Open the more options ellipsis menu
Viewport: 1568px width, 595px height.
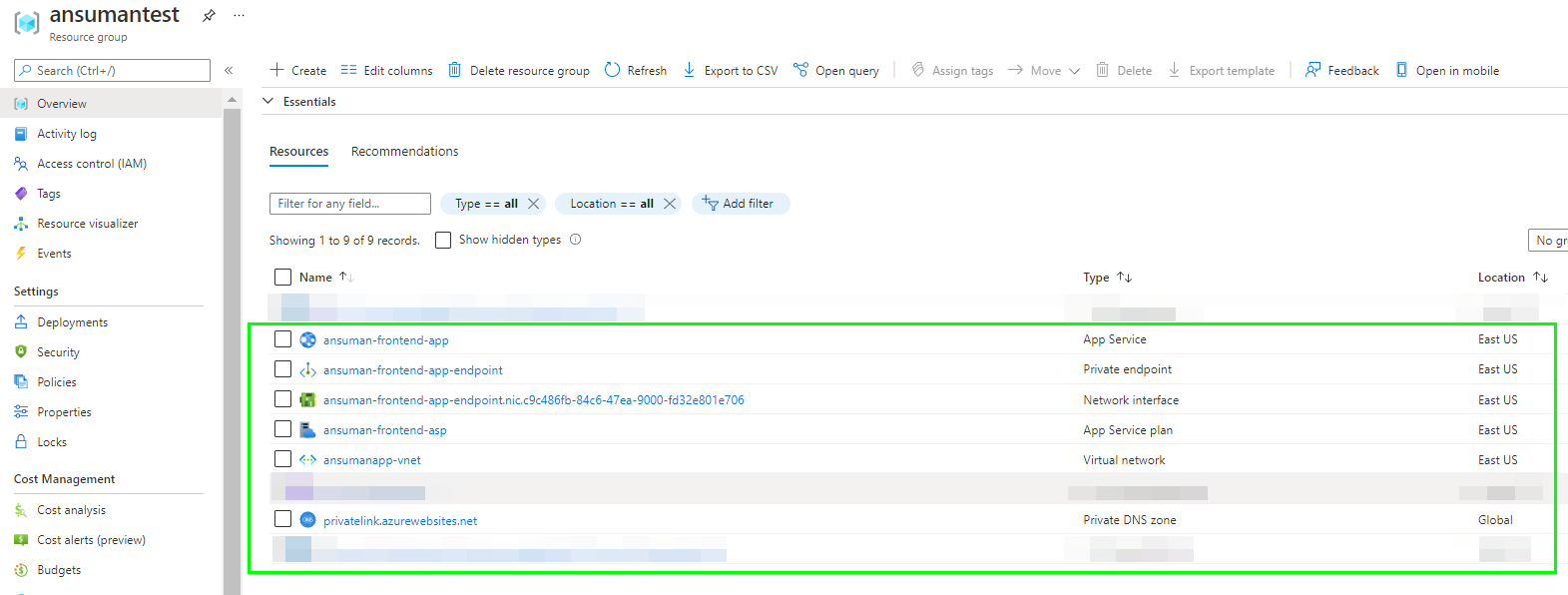239,16
